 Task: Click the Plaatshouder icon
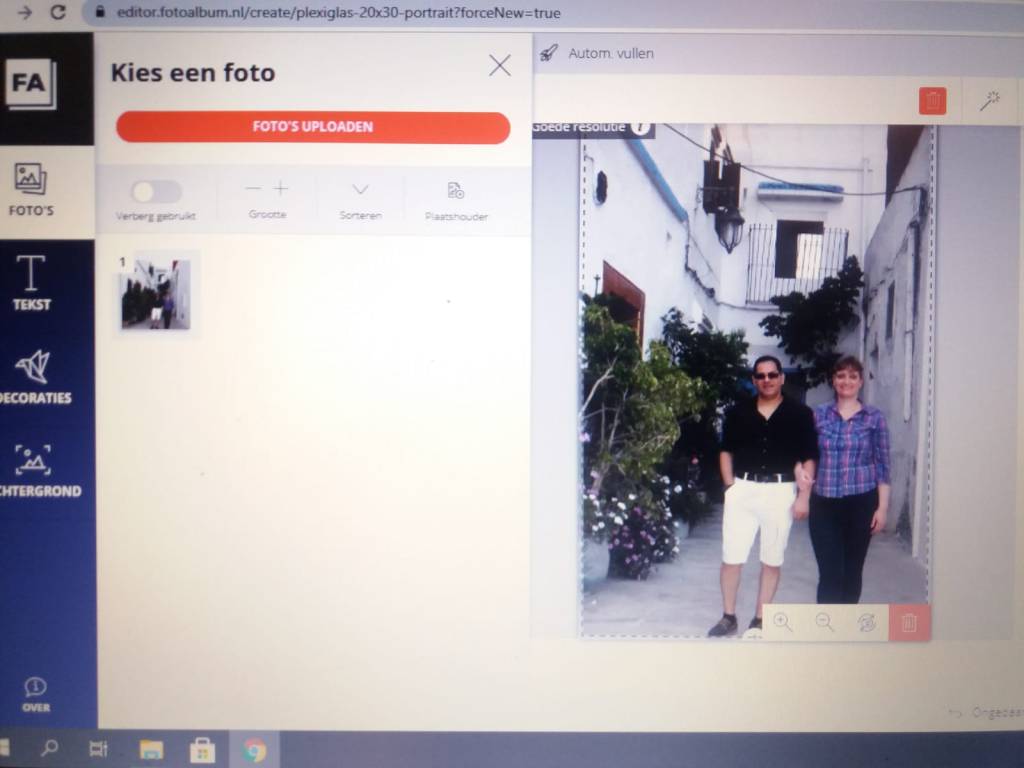click(x=456, y=191)
